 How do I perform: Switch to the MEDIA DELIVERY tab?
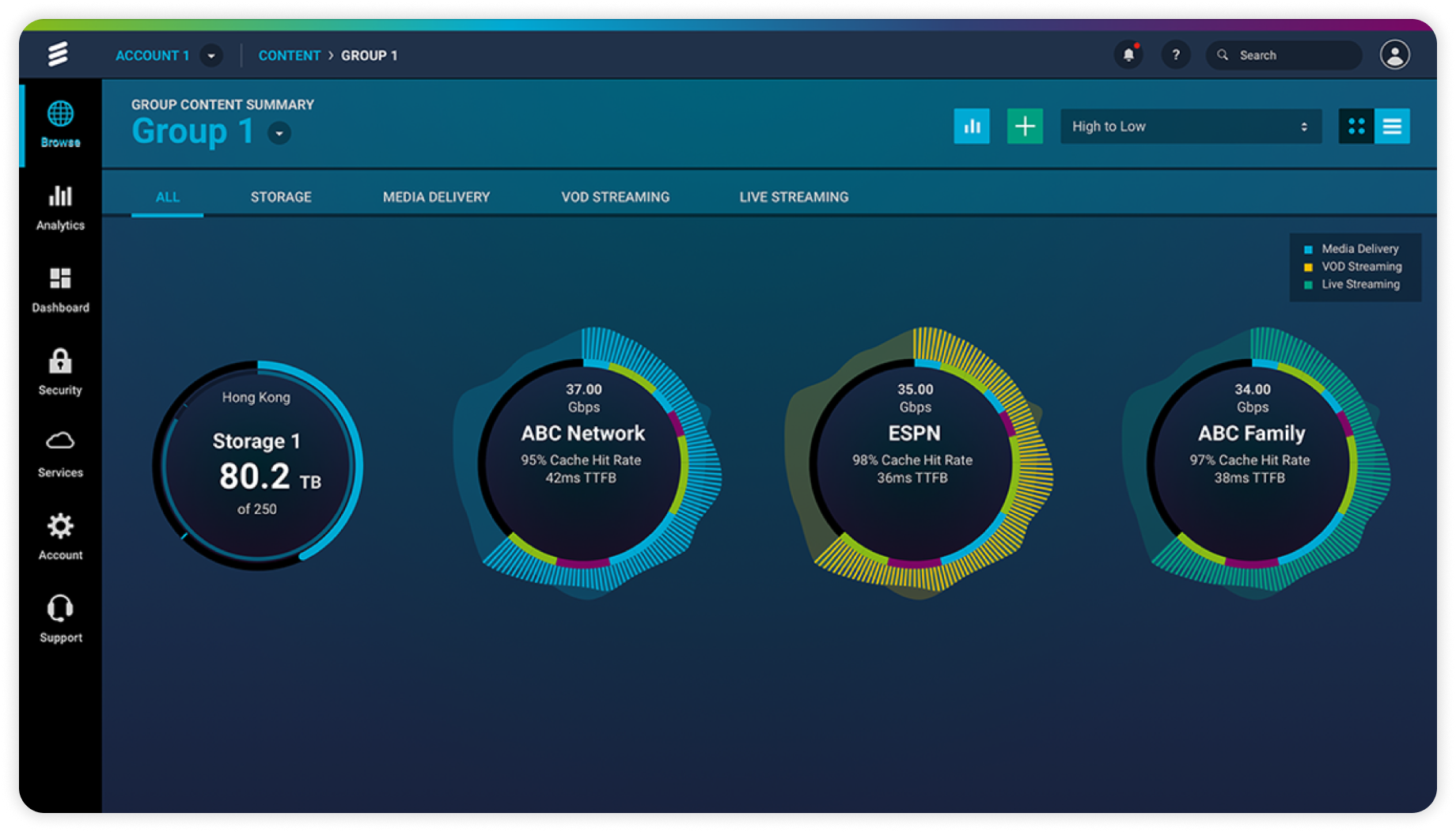click(436, 197)
